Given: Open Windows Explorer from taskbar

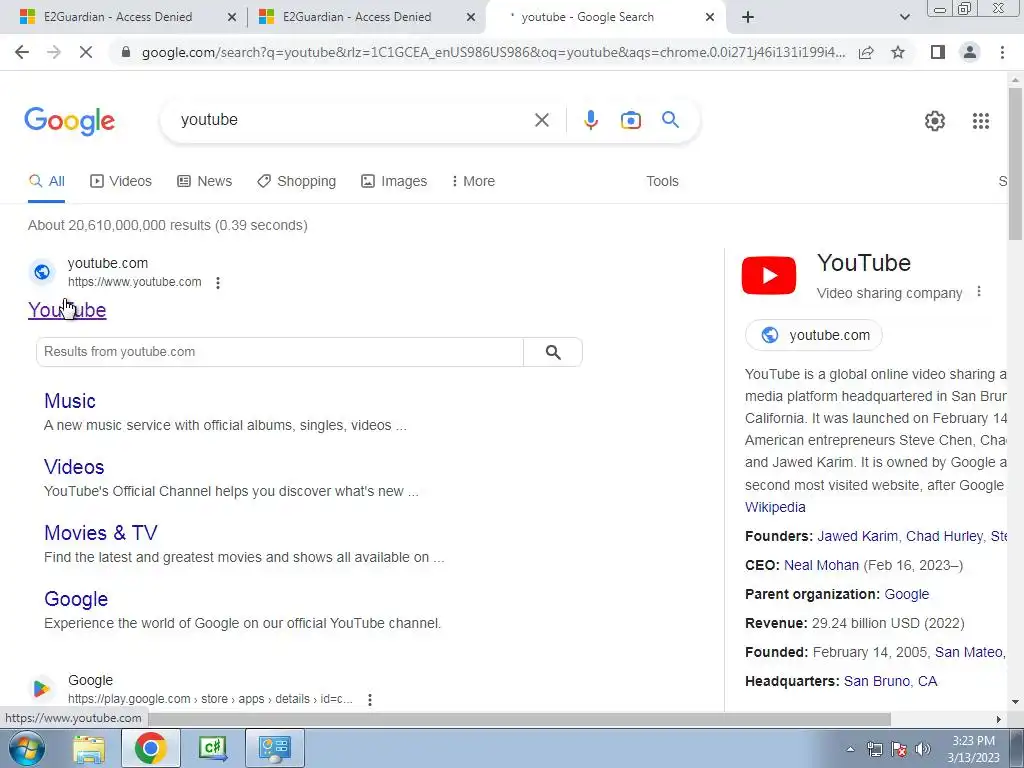Looking at the screenshot, I should 88,748.
